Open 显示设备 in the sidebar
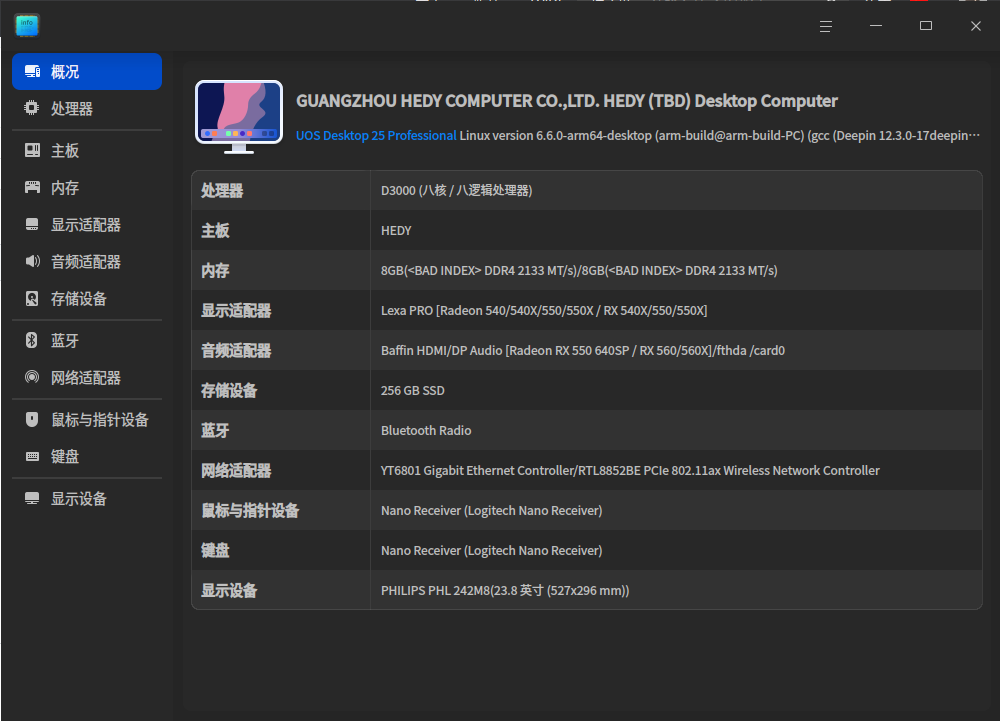 pos(87,499)
